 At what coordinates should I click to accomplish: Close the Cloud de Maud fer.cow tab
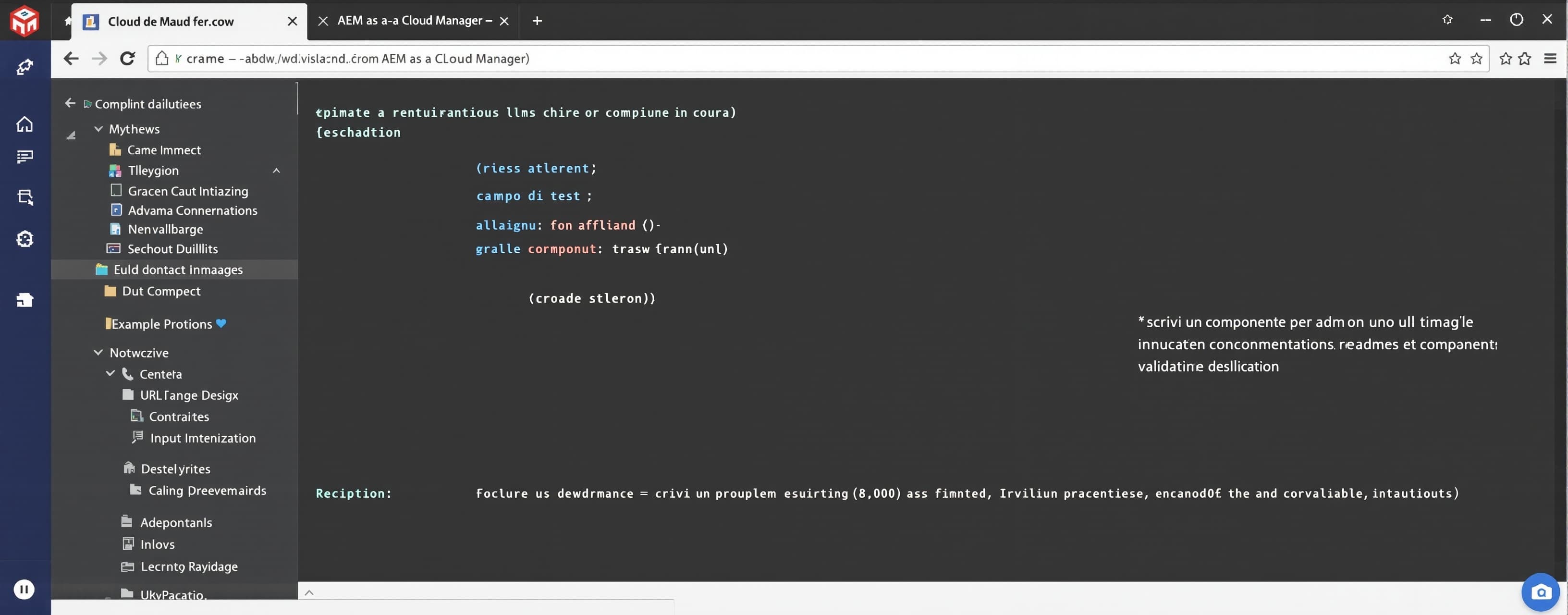coord(292,21)
